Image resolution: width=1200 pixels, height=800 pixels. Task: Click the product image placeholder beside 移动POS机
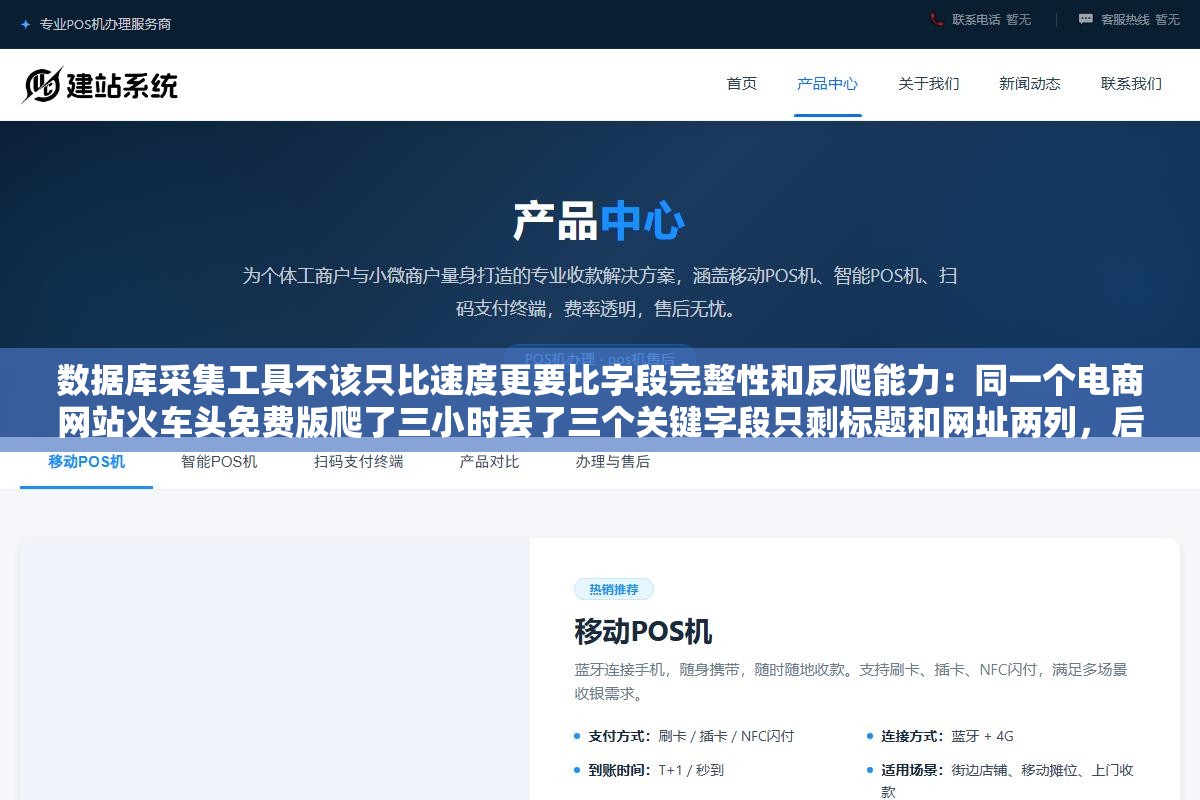275,670
